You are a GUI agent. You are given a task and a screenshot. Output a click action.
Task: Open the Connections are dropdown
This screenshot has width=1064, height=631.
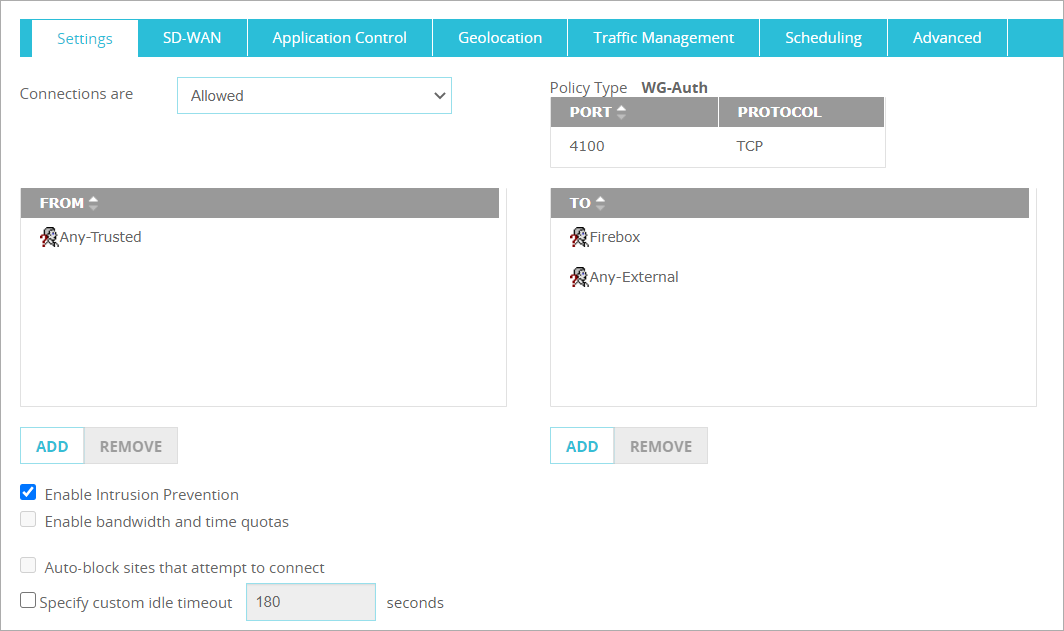click(314, 96)
